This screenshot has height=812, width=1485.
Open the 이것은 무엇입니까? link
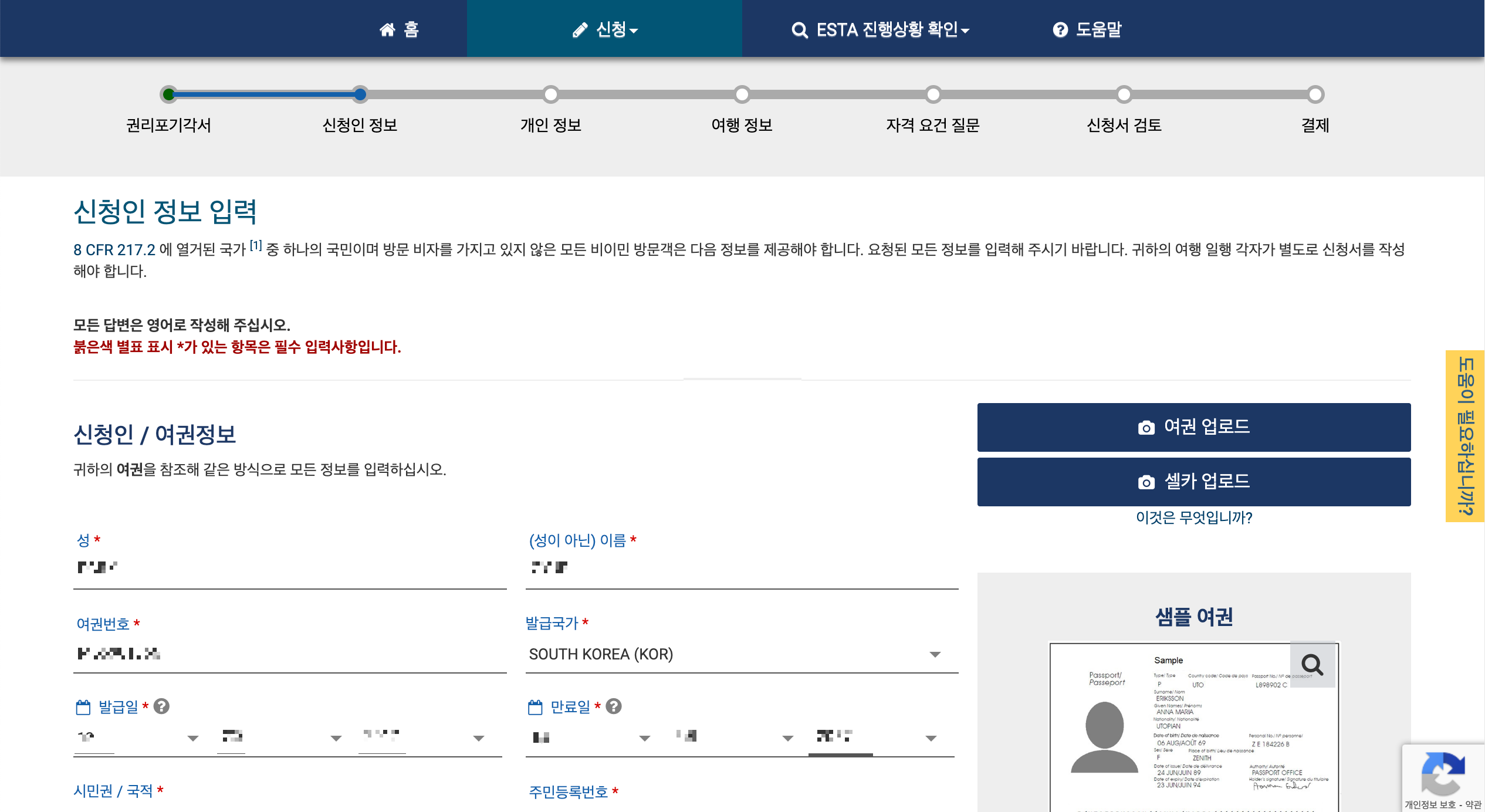[x=1193, y=517]
